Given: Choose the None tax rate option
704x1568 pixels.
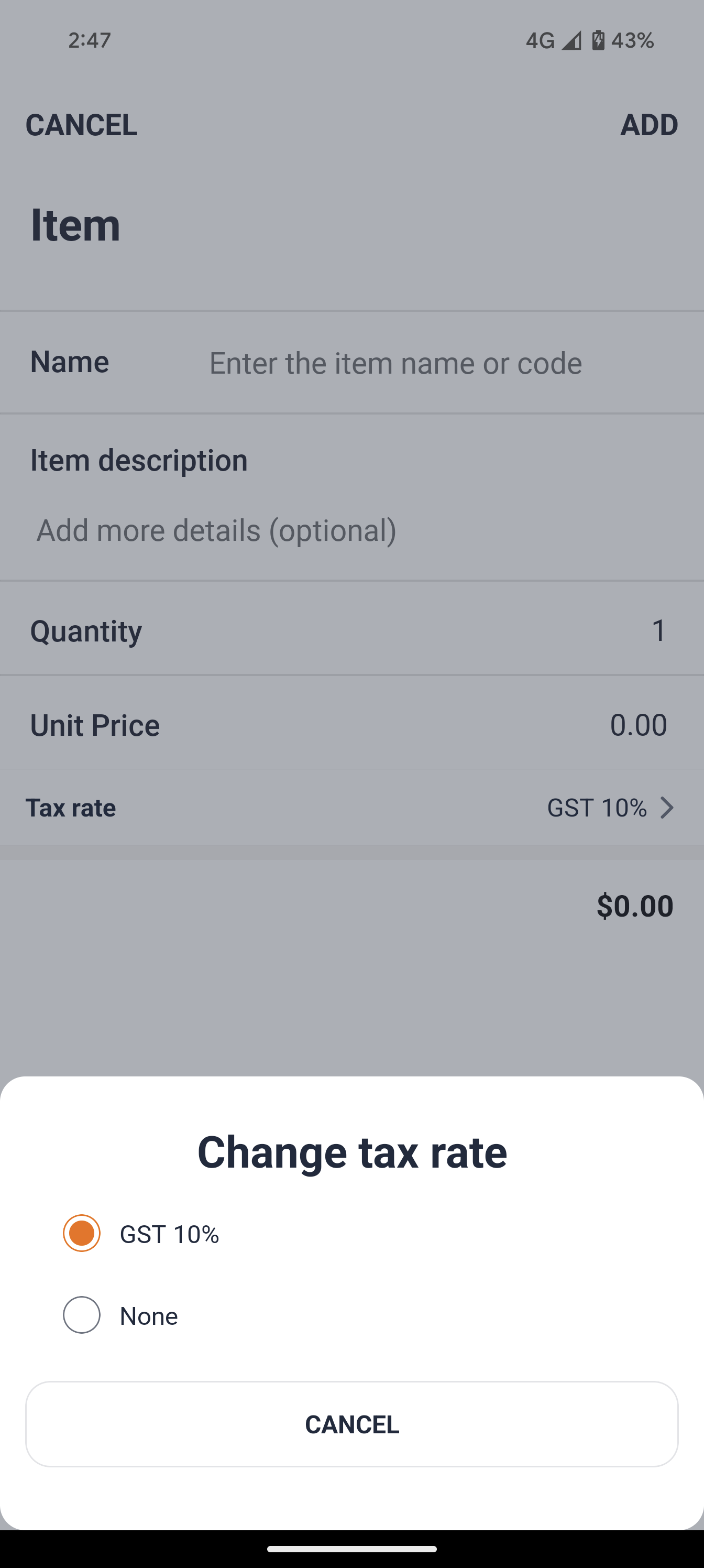Looking at the screenshot, I should click(82, 1315).
